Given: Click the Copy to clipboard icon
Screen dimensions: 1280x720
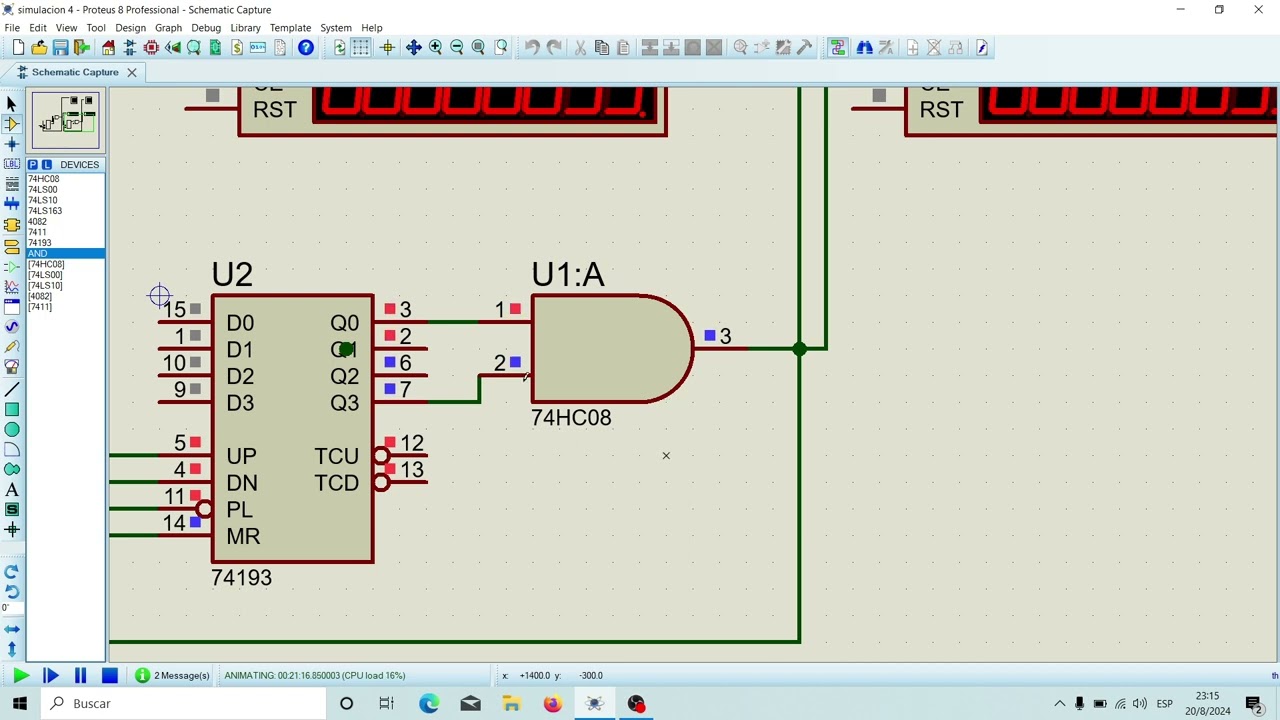Looking at the screenshot, I should (x=602, y=47).
